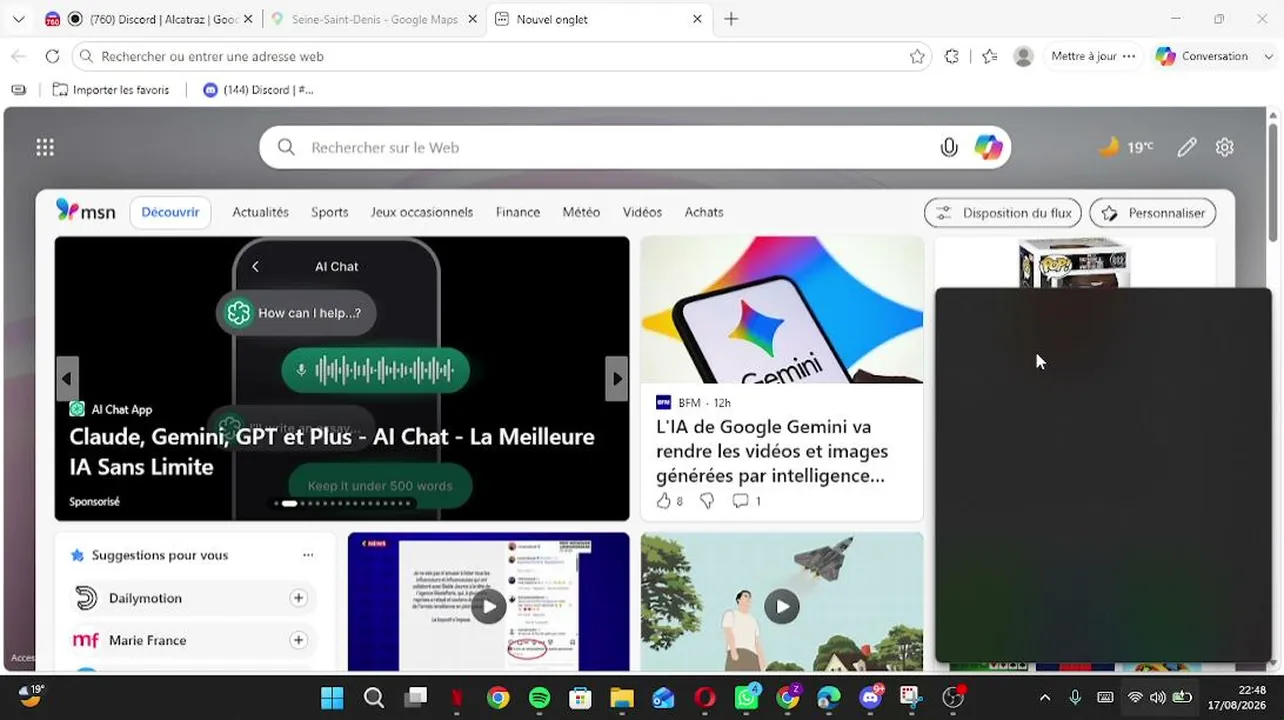This screenshot has height=720, width=1284.
Task: Go to previous carousel slide arrow
Action: pyautogui.click(x=67, y=379)
